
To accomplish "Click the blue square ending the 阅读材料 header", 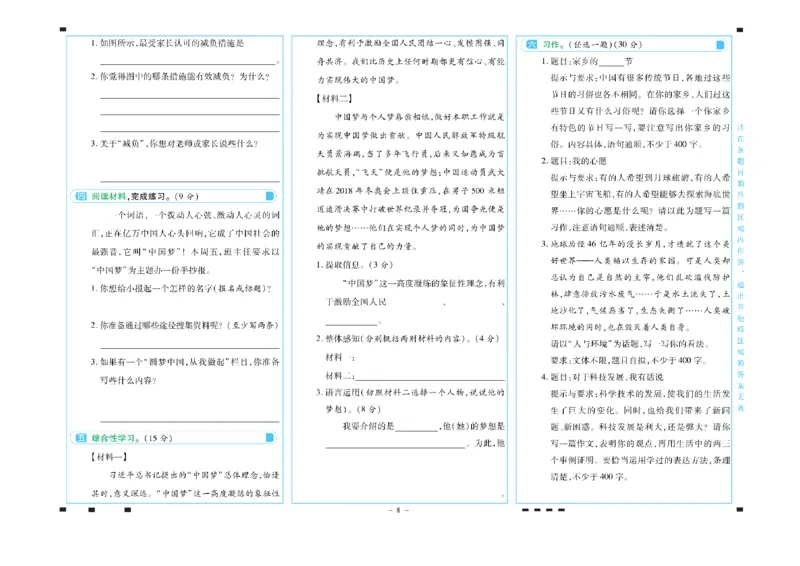I will [270, 196].
